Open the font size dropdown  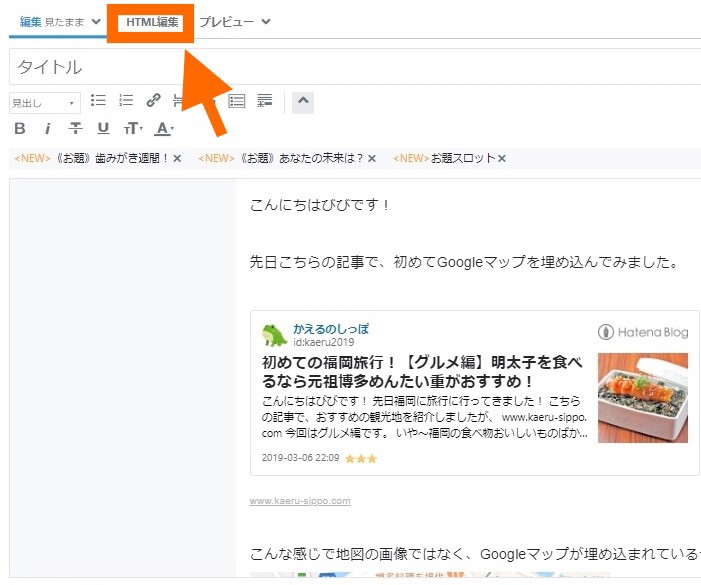click(133, 129)
